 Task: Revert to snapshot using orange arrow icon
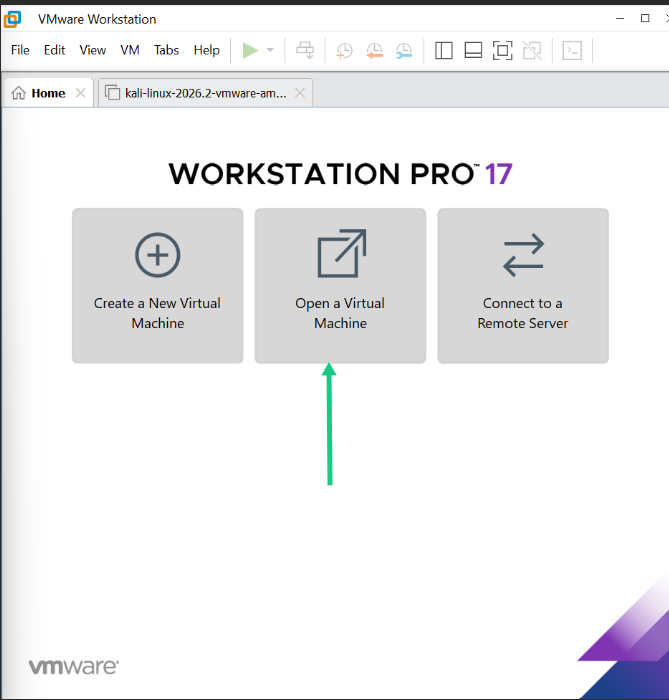pos(374,50)
